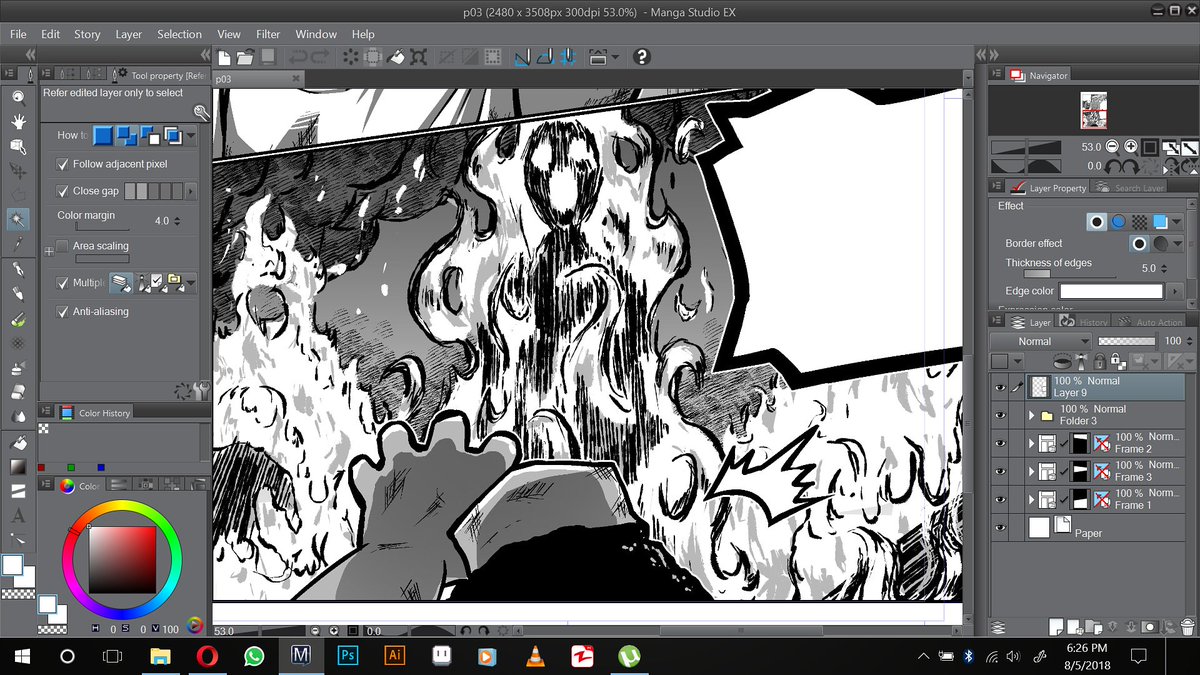
Task: Undo the last action
Action: coord(299,57)
